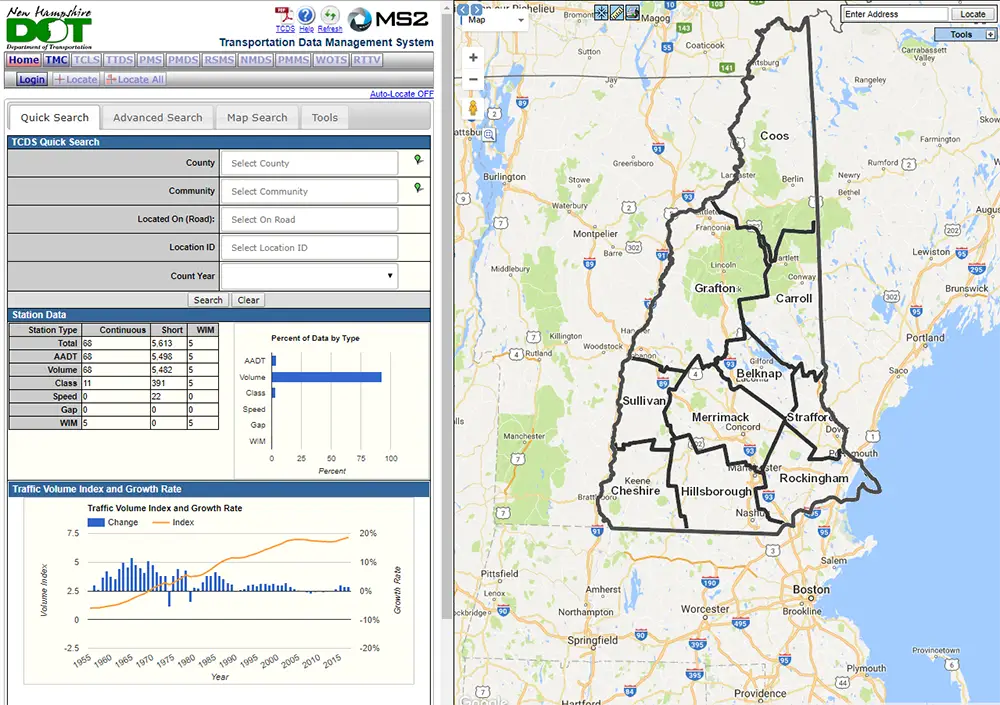Open the PMMS module menu
Image resolution: width=1000 pixels, height=705 pixels.
tap(293, 60)
